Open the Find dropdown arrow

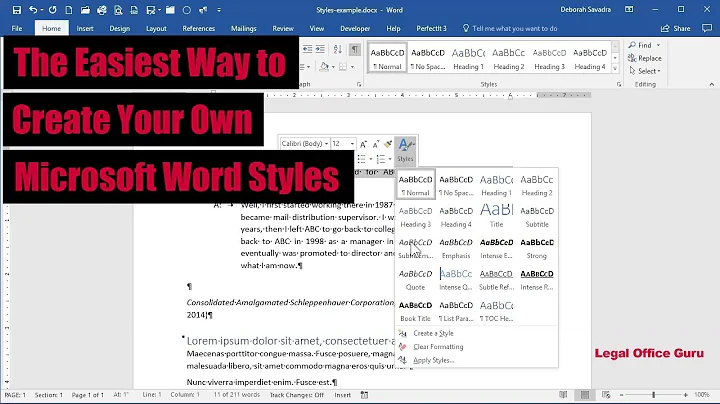point(658,45)
